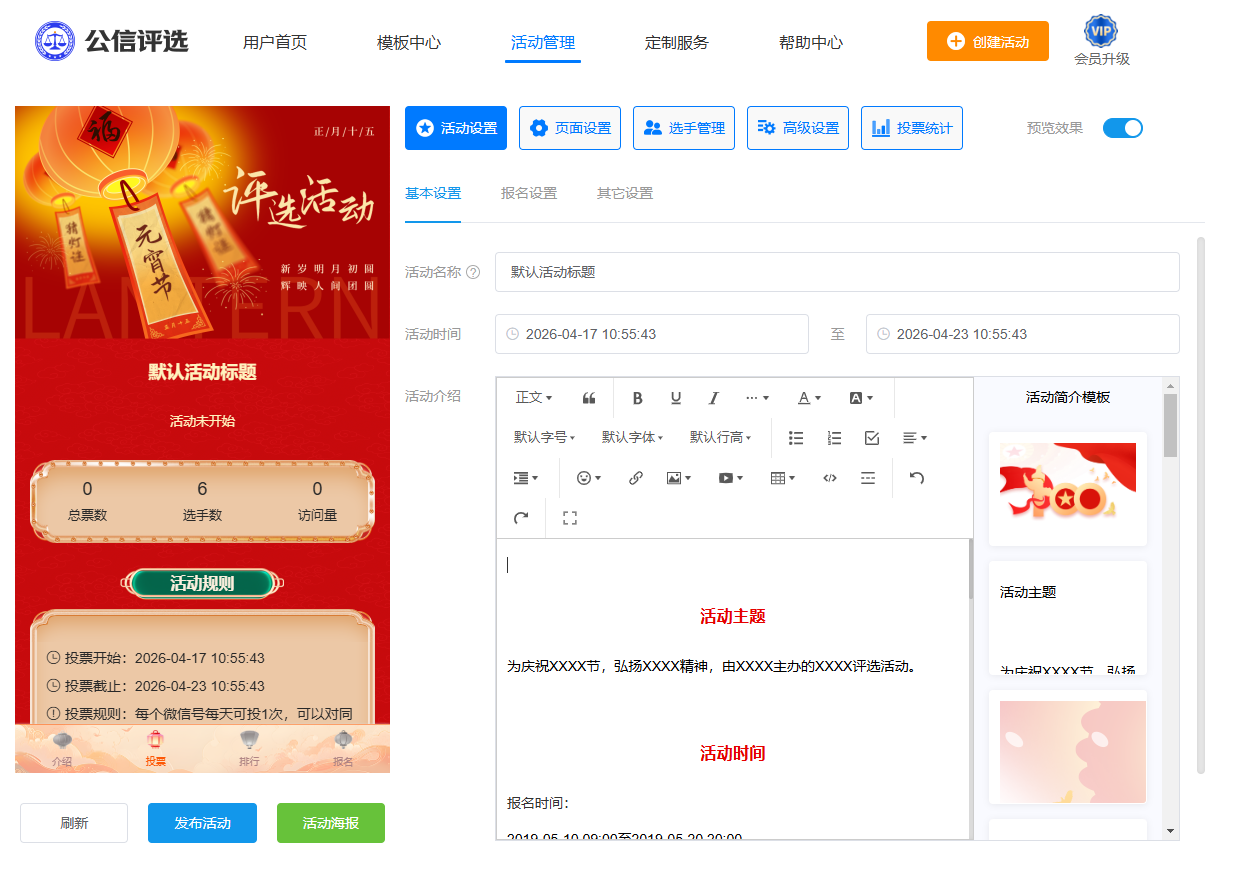Open 活动管理 in top navigation
Viewport: 1245px width, 875px height.
(543, 43)
